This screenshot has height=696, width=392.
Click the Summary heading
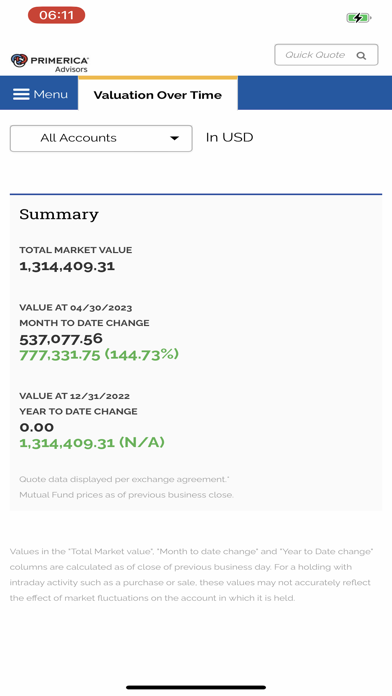59,214
